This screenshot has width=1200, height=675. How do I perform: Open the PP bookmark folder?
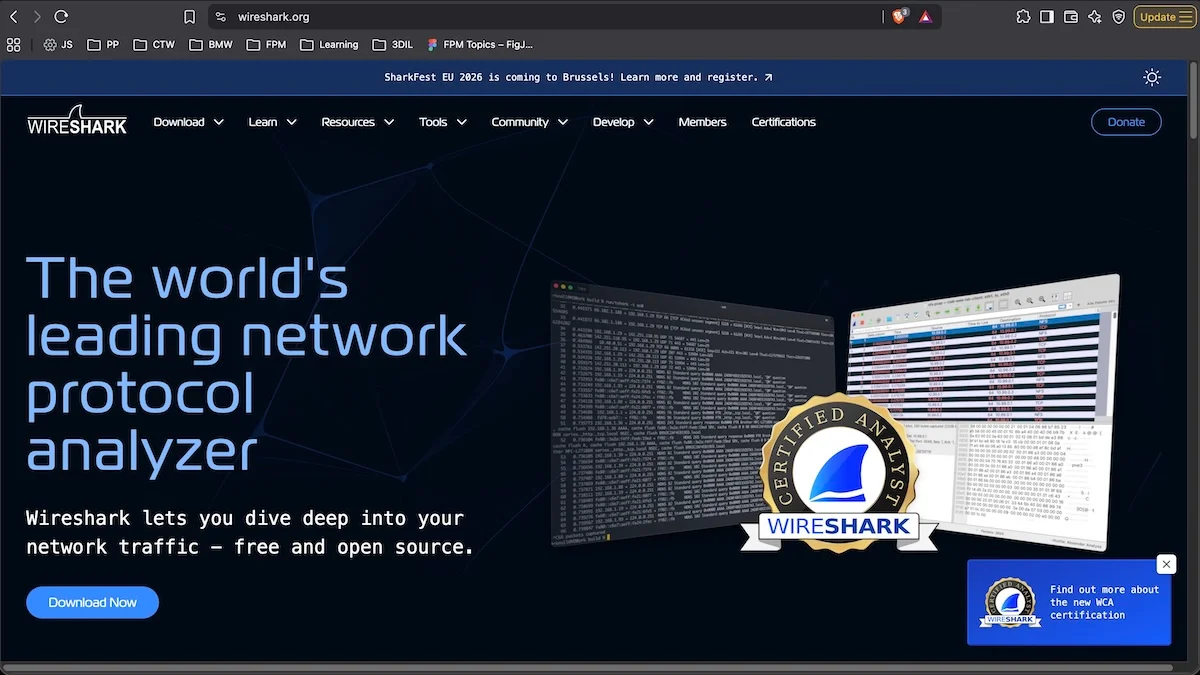point(103,44)
